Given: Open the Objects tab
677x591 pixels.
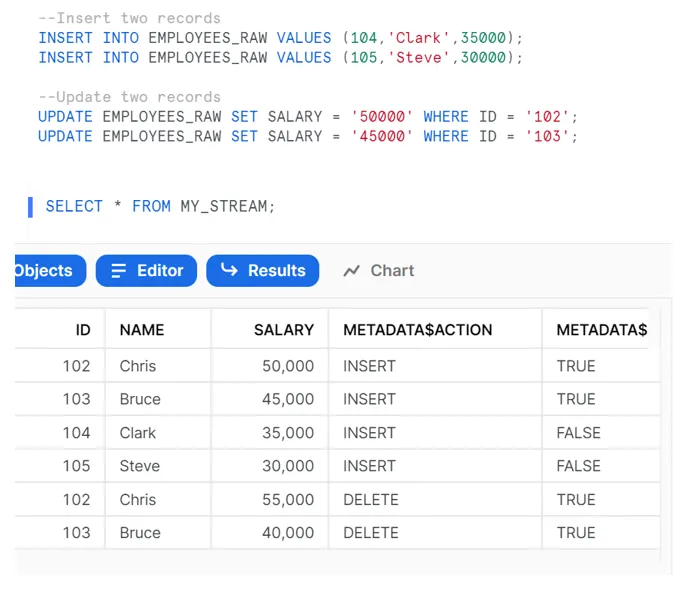Looking at the screenshot, I should [x=44, y=271].
